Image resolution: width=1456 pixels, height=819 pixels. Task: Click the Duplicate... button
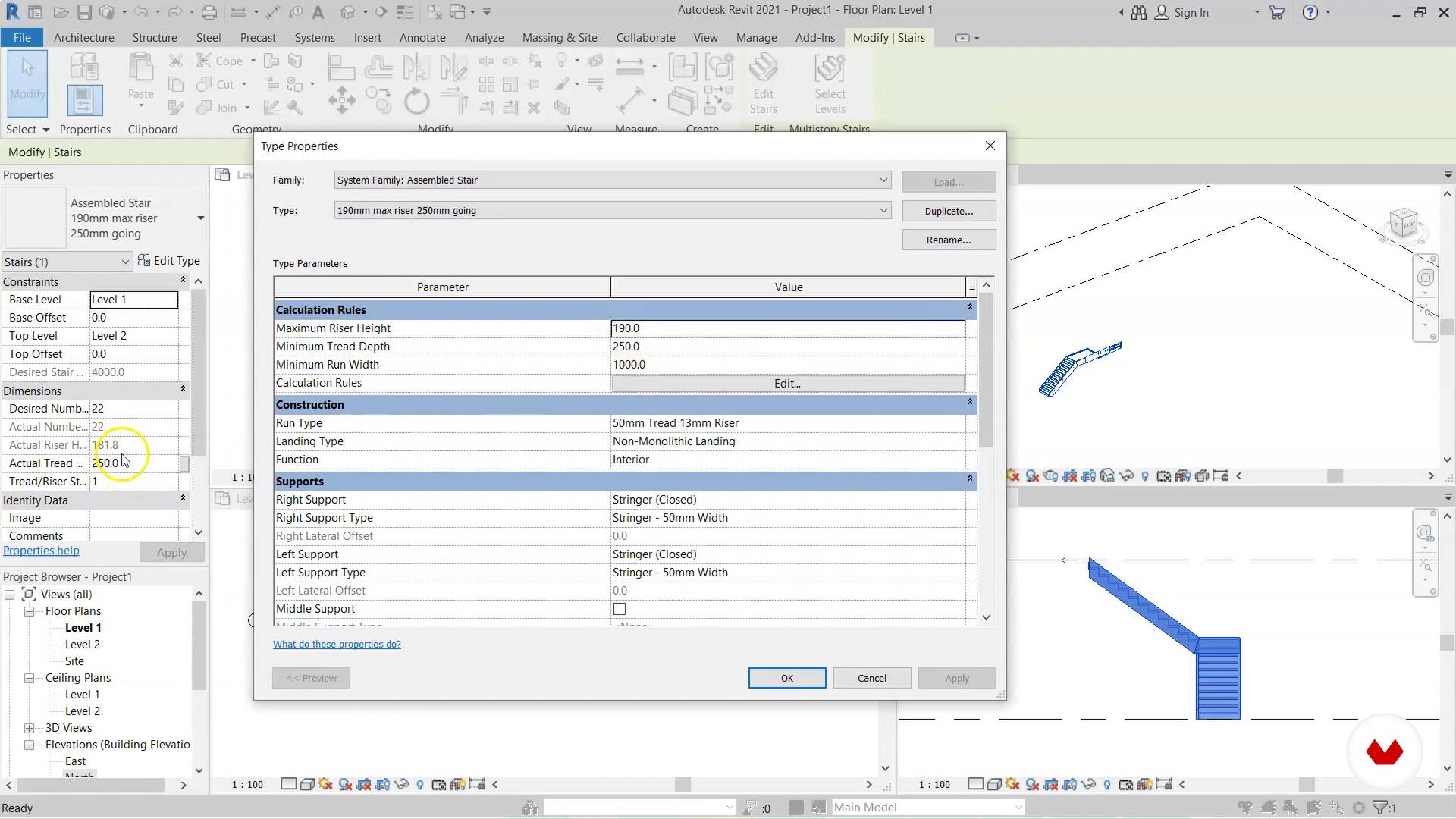tap(948, 211)
